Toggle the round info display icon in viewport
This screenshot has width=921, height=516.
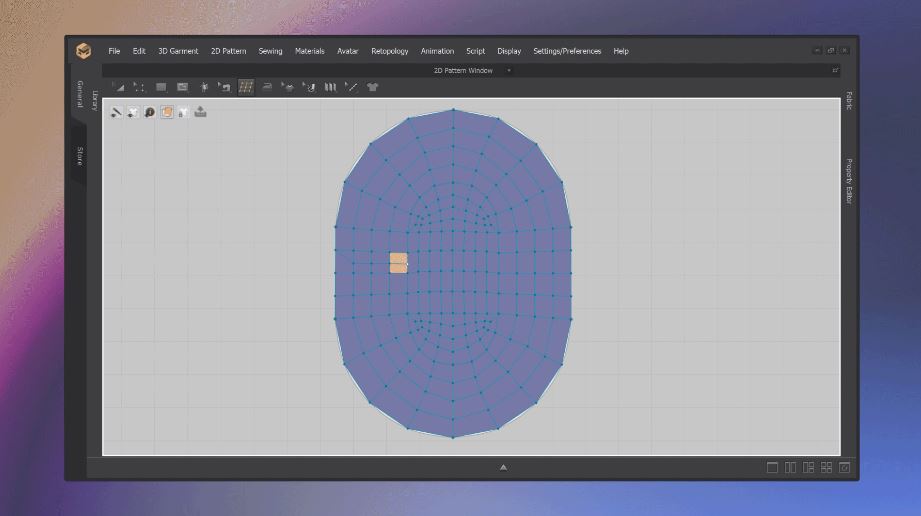pos(150,112)
